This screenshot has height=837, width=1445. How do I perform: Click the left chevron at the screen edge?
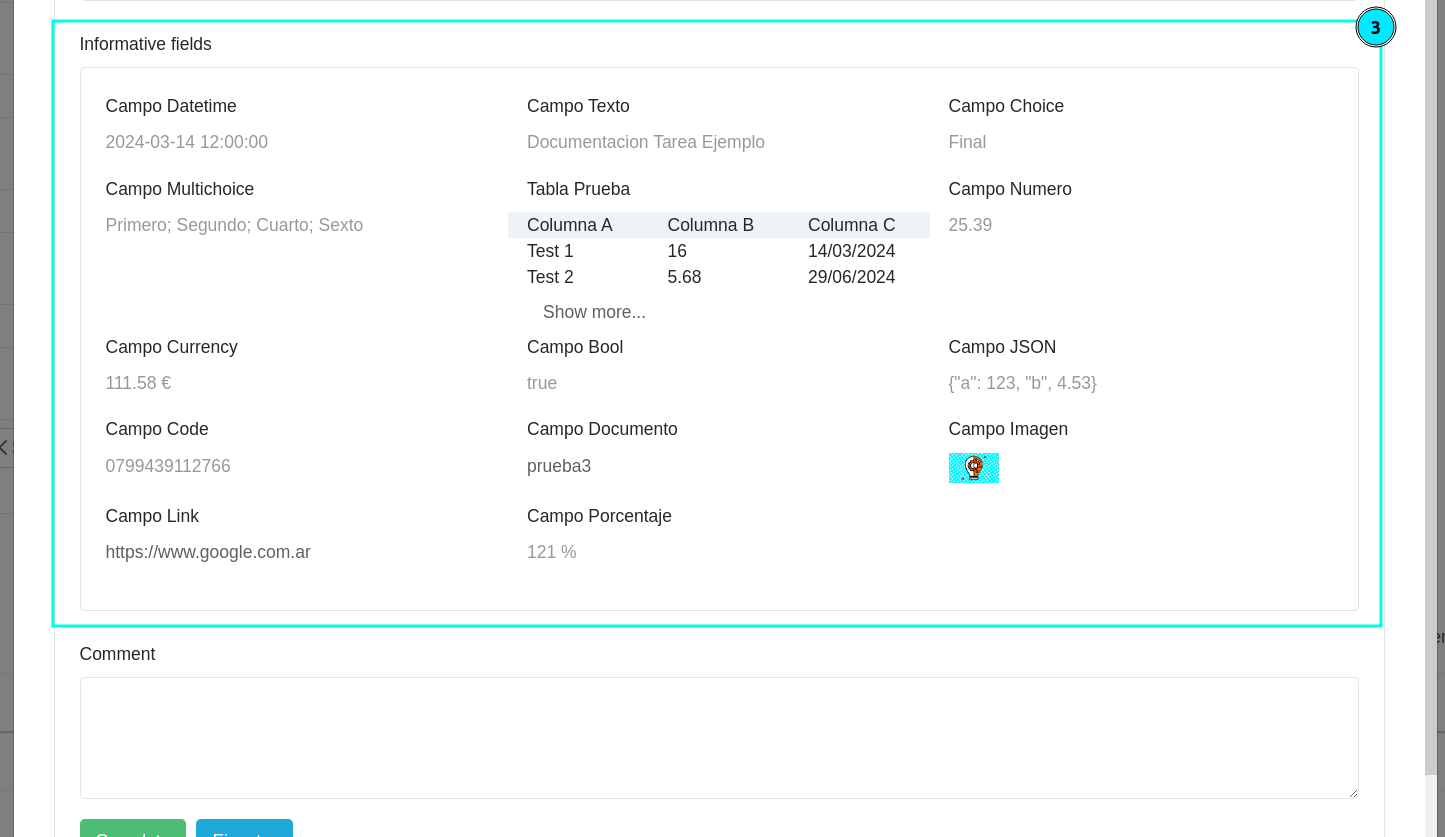[5, 447]
